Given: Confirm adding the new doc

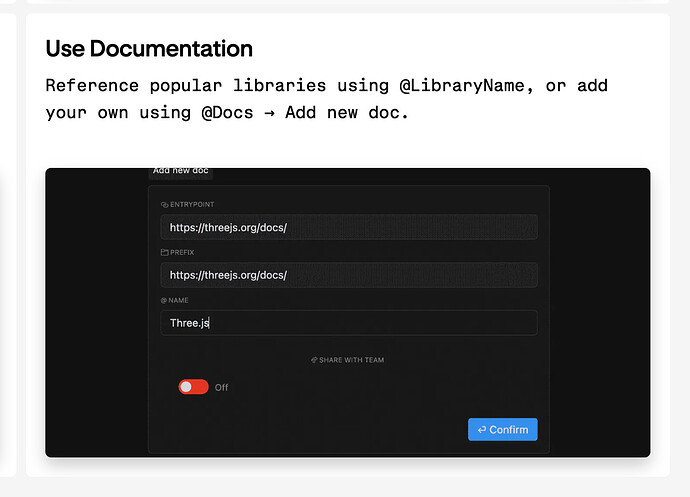Looking at the screenshot, I should tap(503, 429).
